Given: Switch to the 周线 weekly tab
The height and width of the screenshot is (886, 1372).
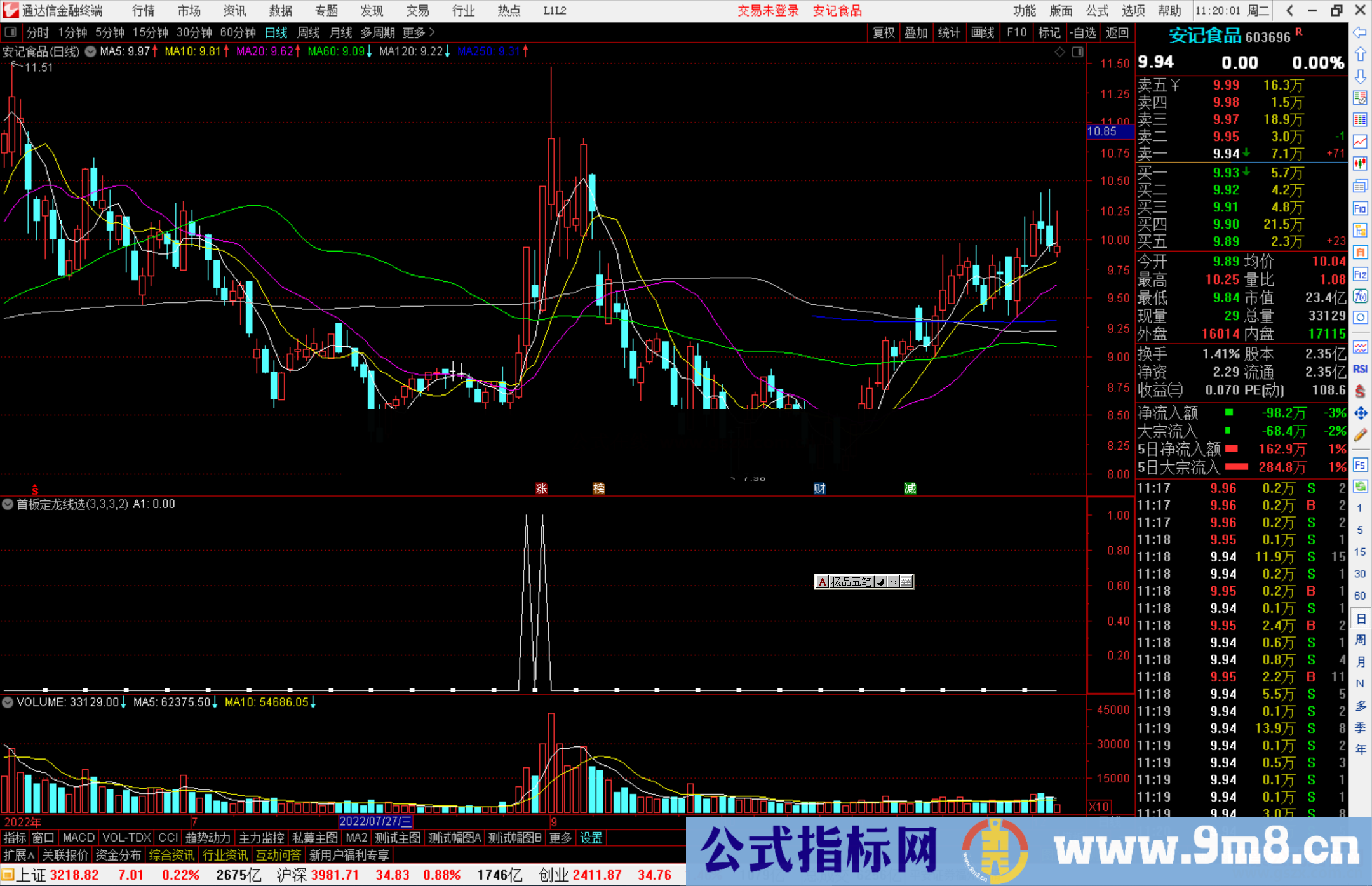Looking at the screenshot, I should click(x=309, y=32).
